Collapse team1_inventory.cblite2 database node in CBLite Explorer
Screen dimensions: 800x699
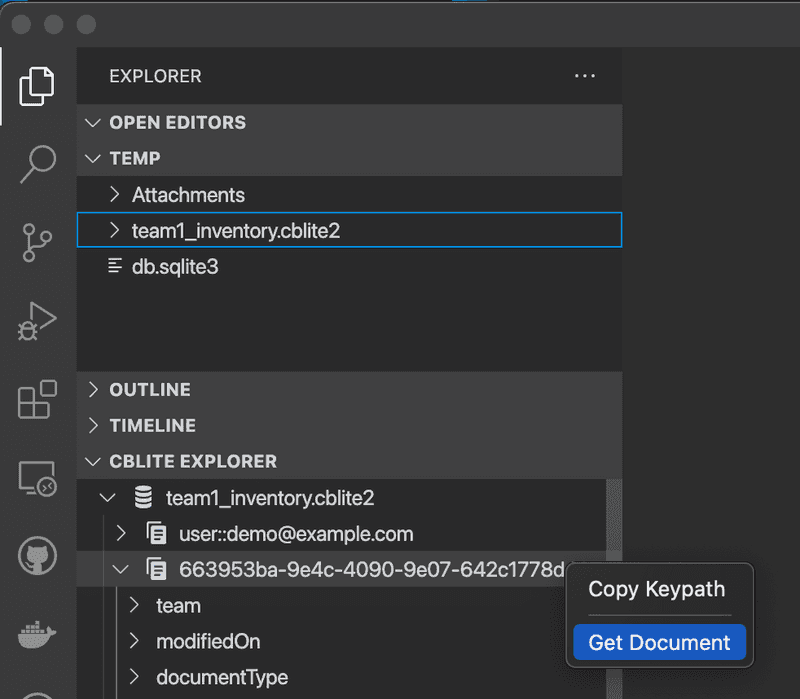(108, 497)
